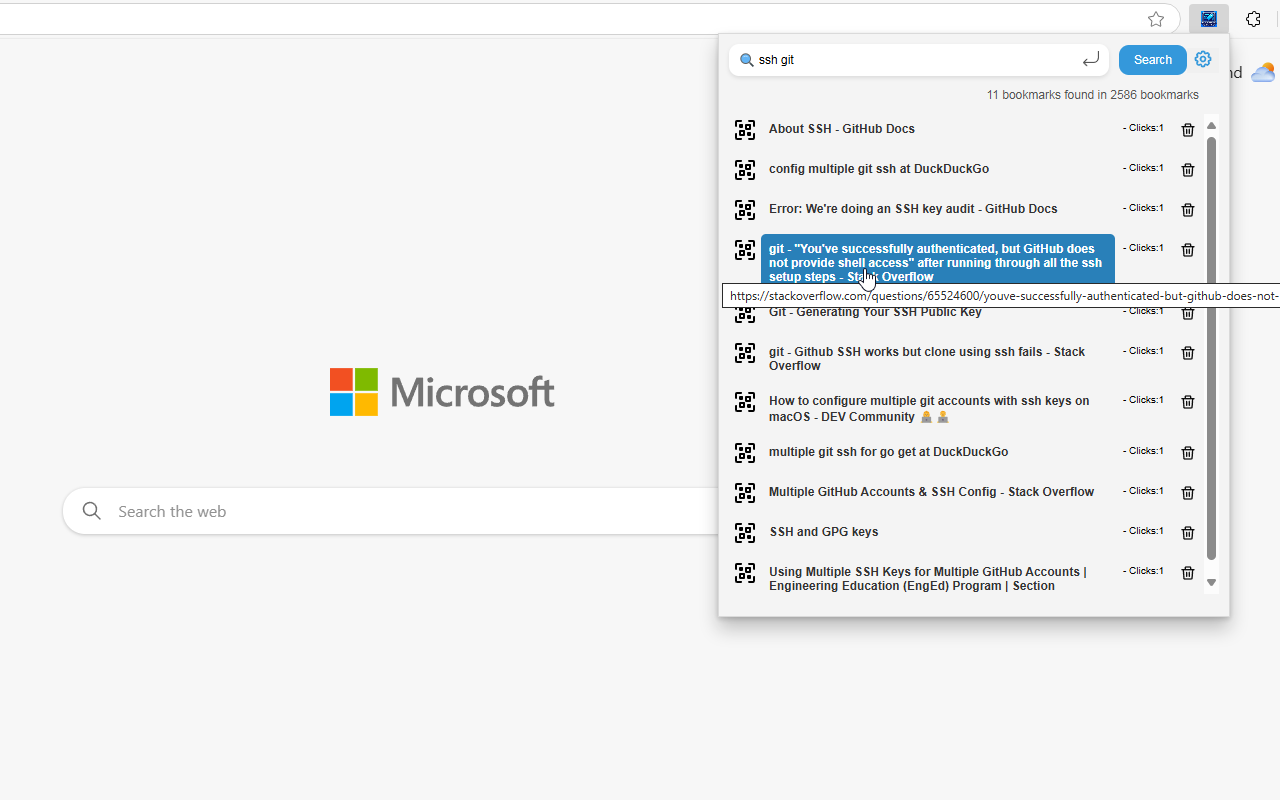Show QR code for 'Github SSH works but clone' bookmark
Screen dimensions: 1280x800
tap(745, 353)
